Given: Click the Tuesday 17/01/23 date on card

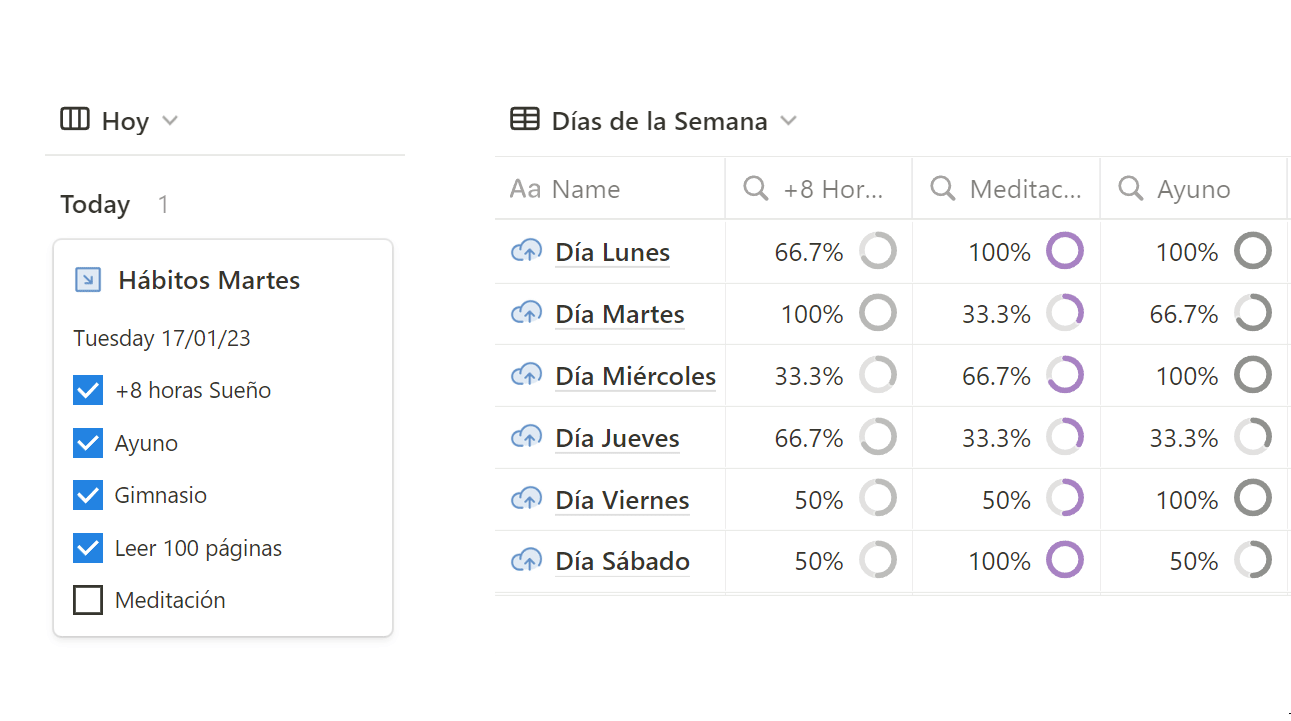Looking at the screenshot, I should (x=162, y=338).
